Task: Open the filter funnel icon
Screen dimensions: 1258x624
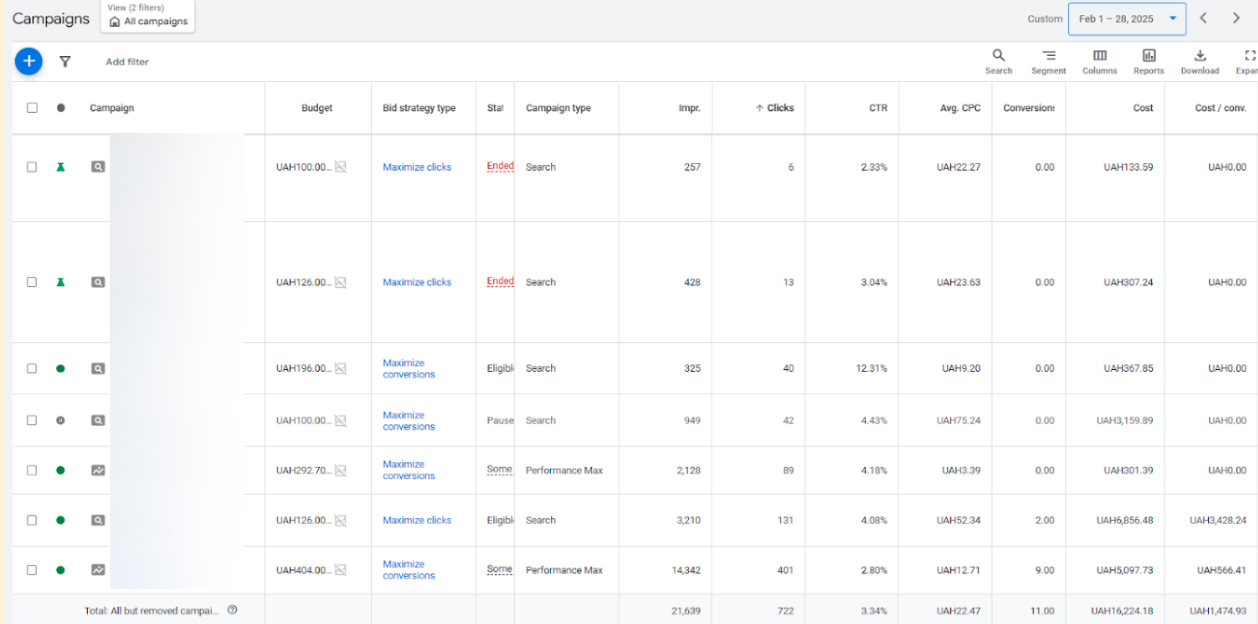Action: [65, 62]
